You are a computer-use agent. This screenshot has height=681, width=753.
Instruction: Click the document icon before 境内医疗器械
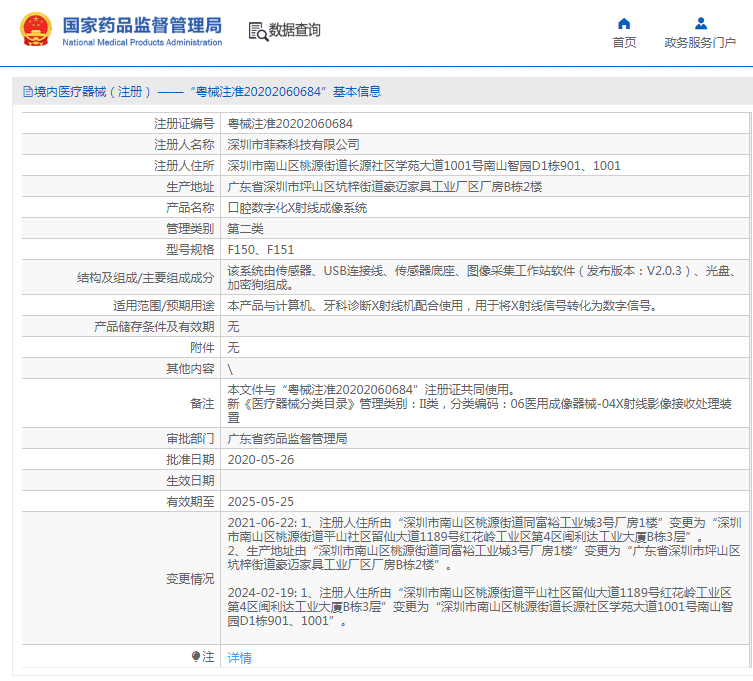pyautogui.click(x=28, y=91)
